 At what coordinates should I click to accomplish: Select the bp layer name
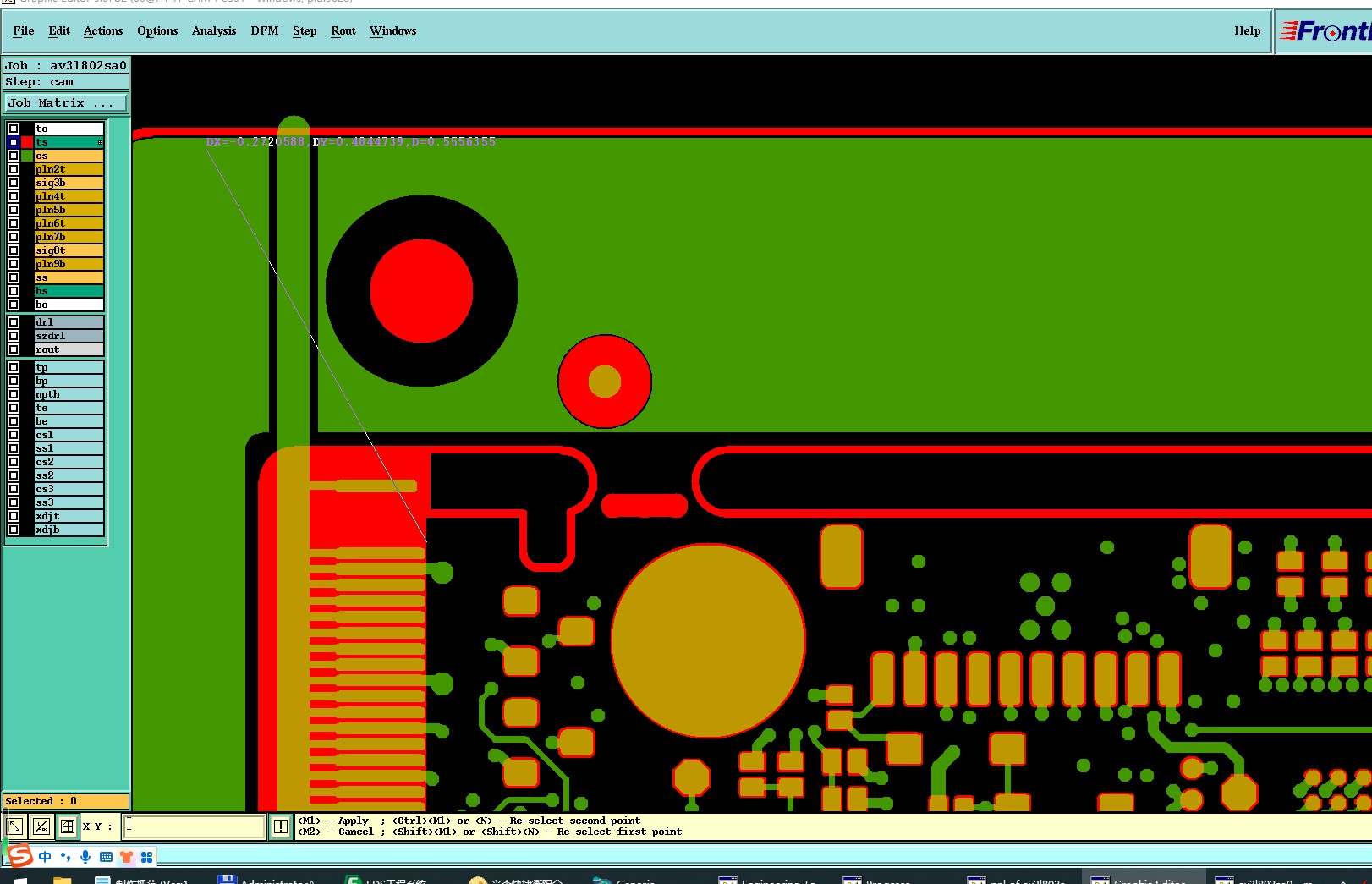[x=69, y=381]
